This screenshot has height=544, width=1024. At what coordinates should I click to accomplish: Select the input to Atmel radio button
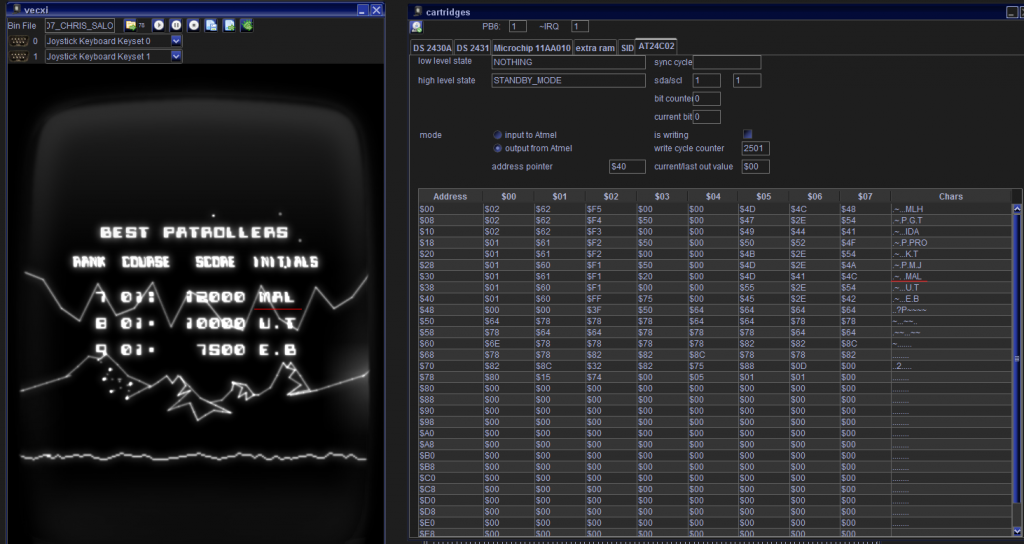pyautogui.click(x=498, y=134)
